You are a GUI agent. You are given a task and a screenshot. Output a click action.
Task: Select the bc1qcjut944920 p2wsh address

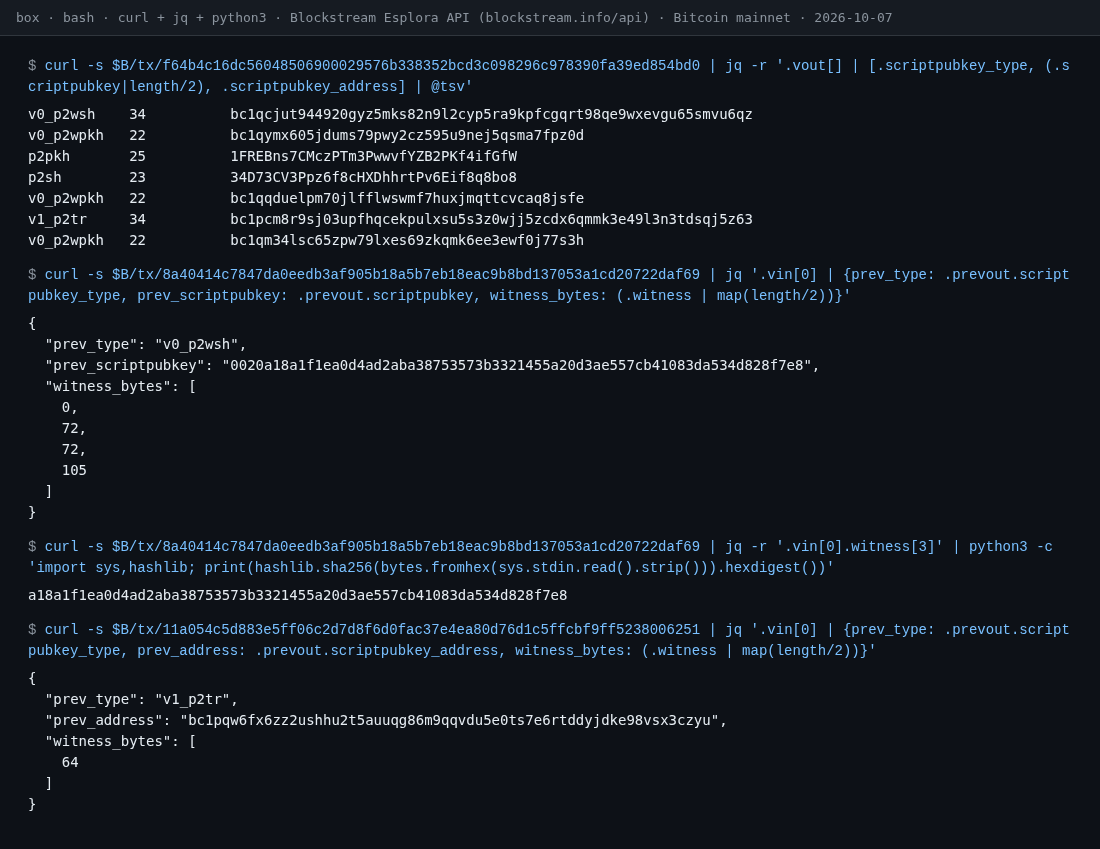pos(491,114)
